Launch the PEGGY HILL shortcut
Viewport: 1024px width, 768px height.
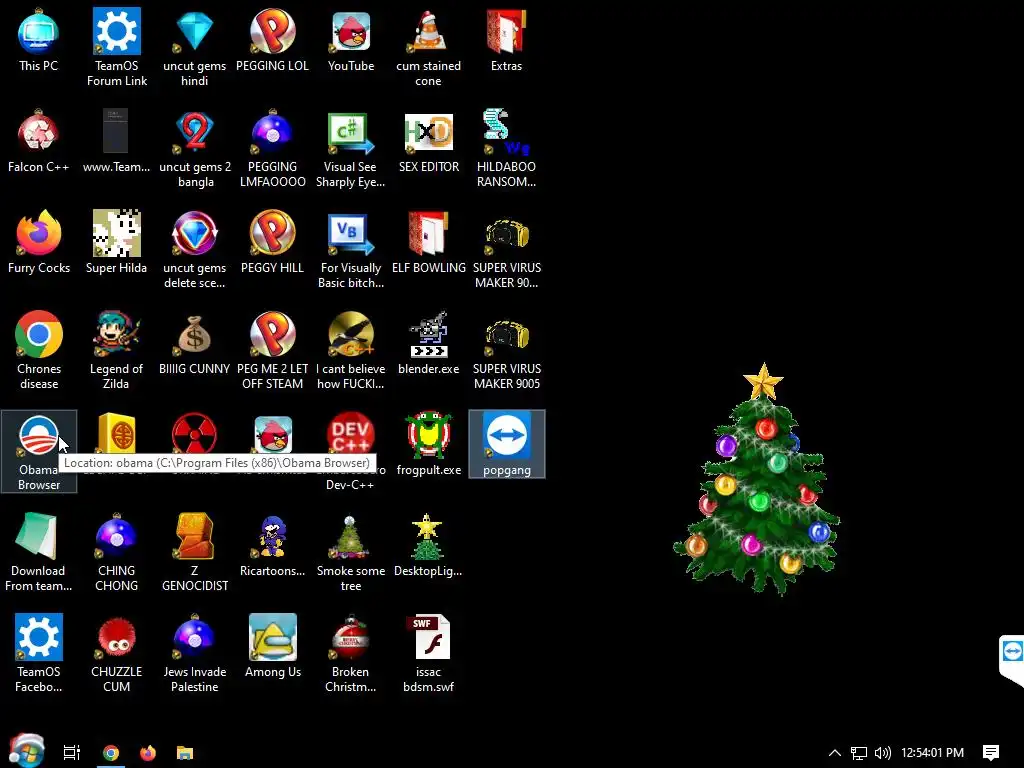pyautogui.click(x=272, y=242)
